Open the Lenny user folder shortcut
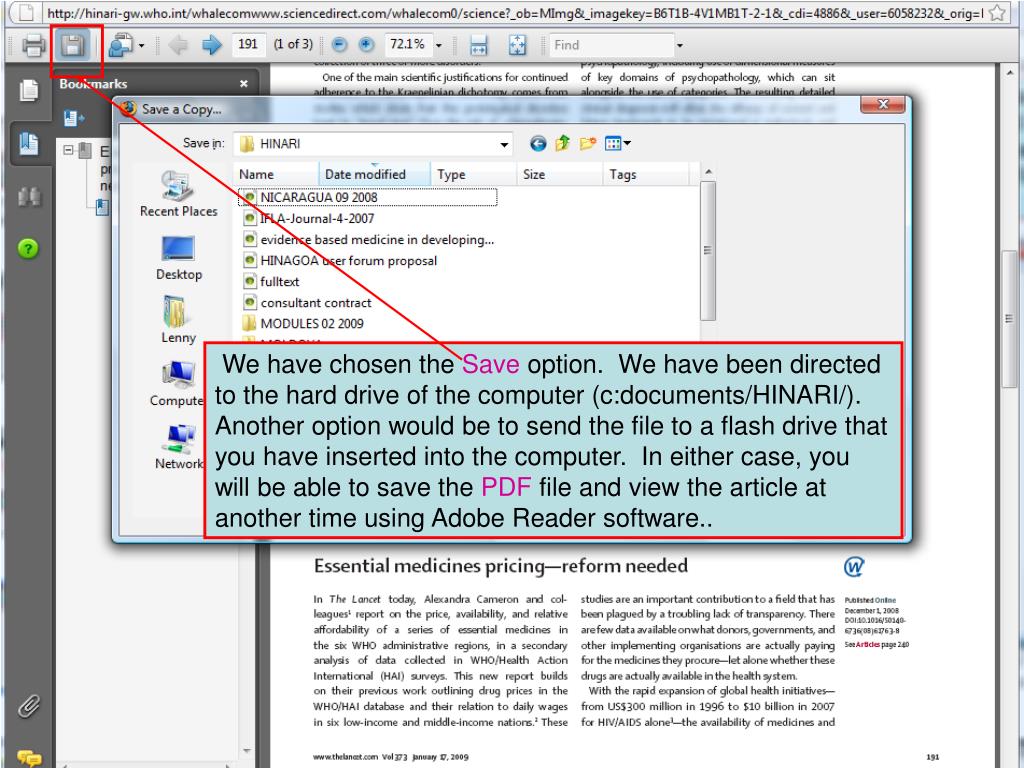 (178, 320)
